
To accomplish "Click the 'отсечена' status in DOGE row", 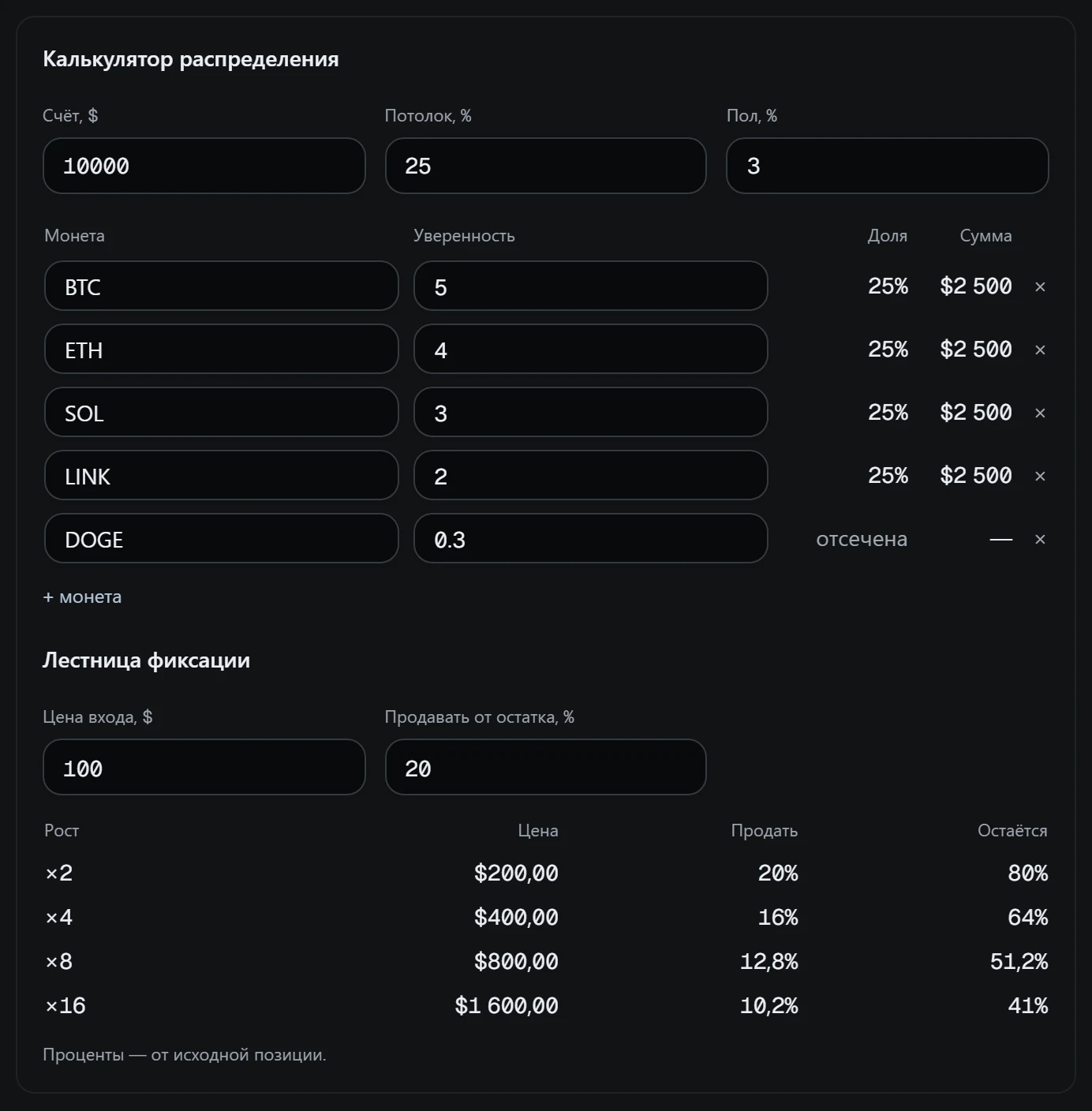I will click(862, 539).
